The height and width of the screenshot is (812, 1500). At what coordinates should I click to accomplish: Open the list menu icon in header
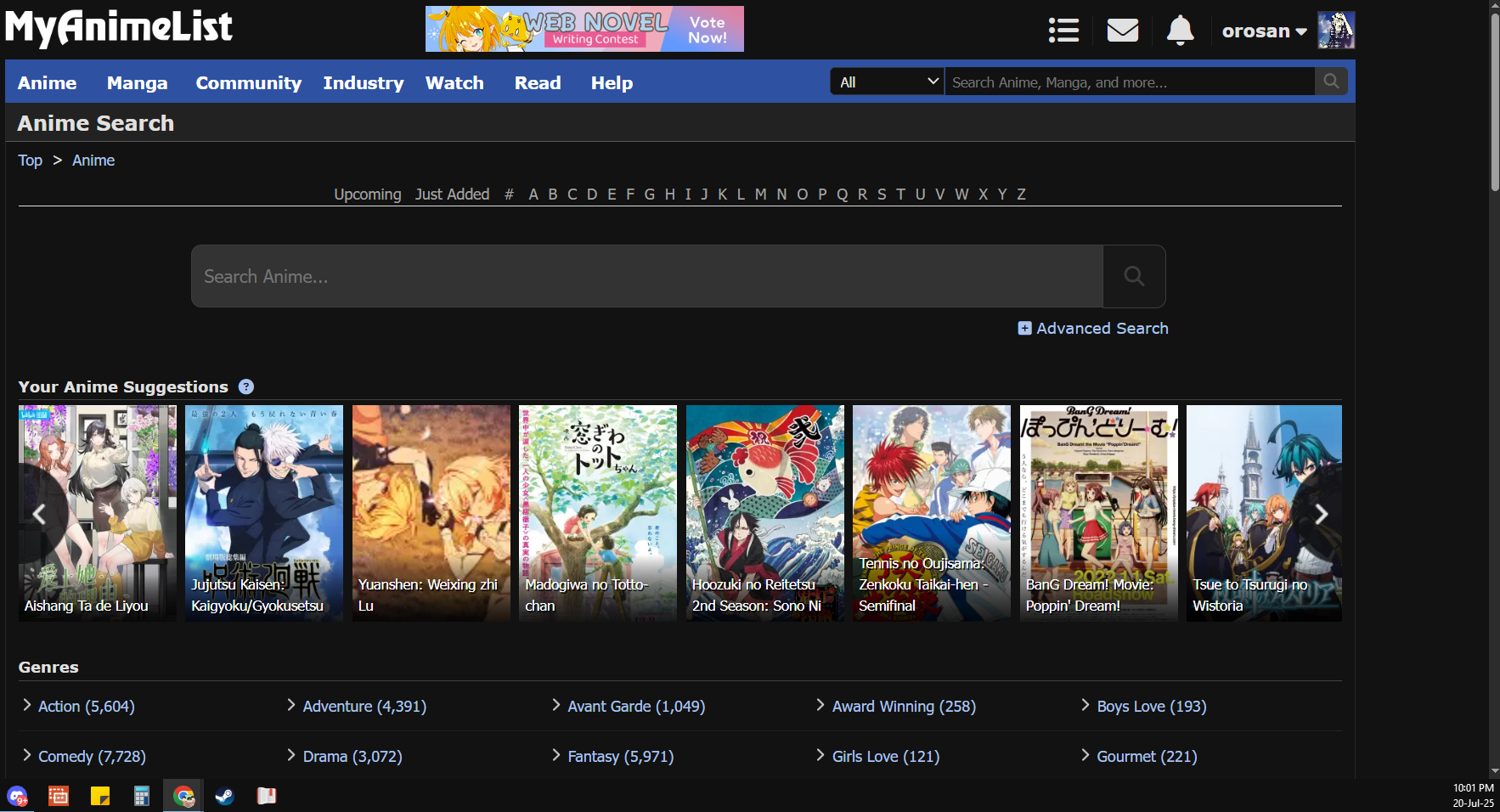(1063, 31)
